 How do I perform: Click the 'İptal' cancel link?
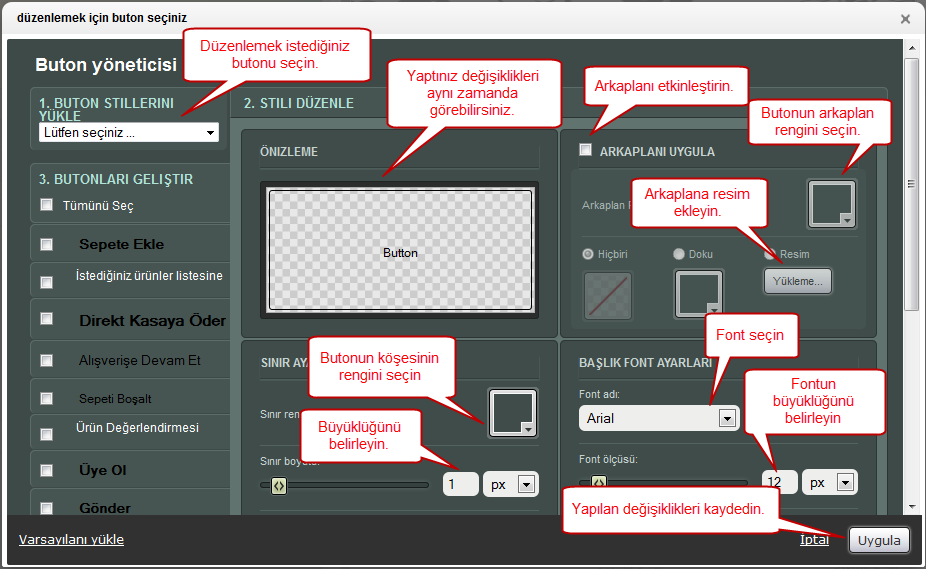tap(813, 540)
